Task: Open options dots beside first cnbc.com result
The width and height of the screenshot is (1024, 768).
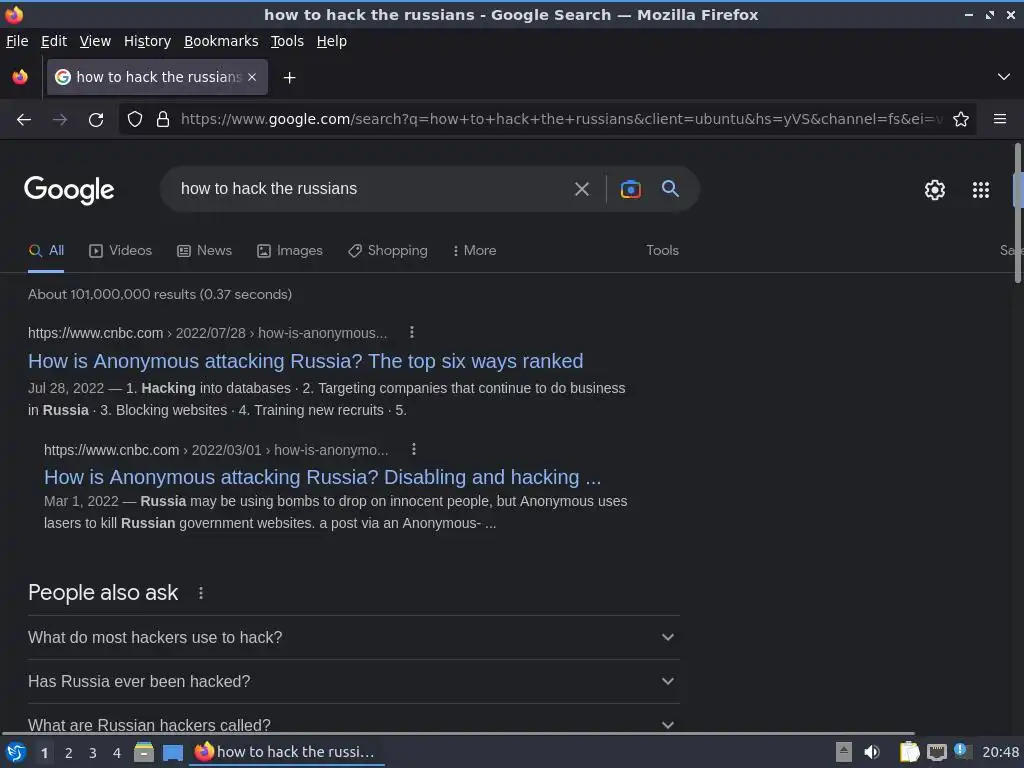Action: 411,332
